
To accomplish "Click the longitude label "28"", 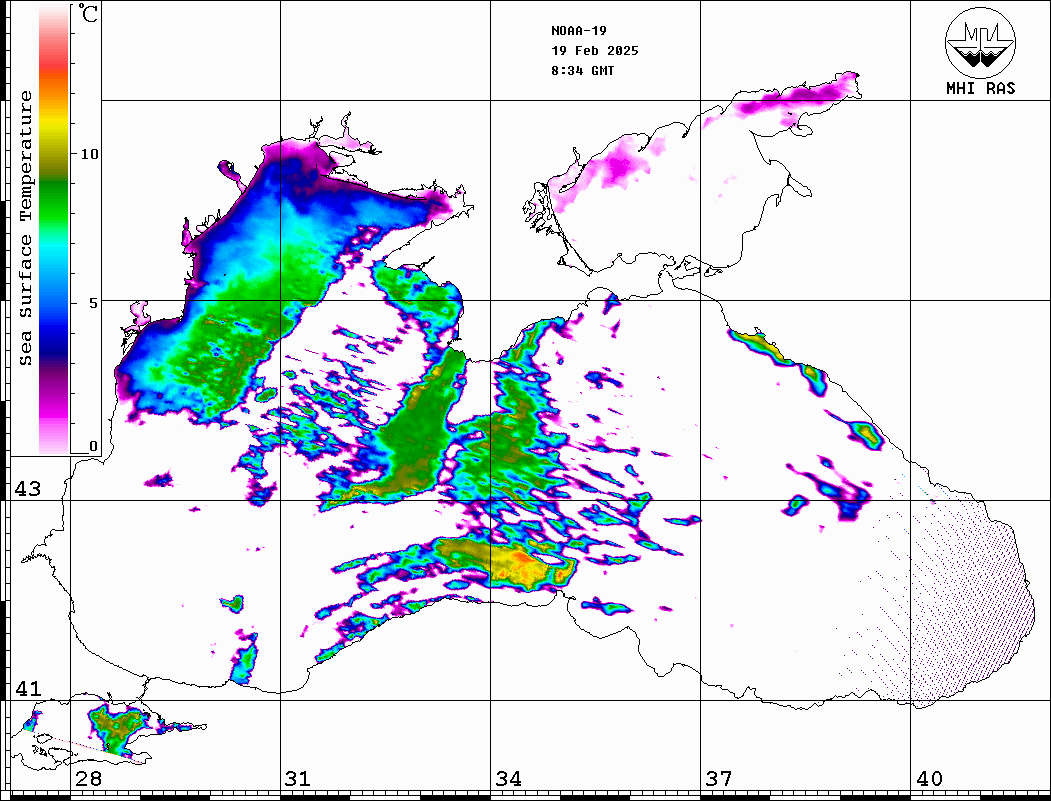I will (x=88, y=779).
